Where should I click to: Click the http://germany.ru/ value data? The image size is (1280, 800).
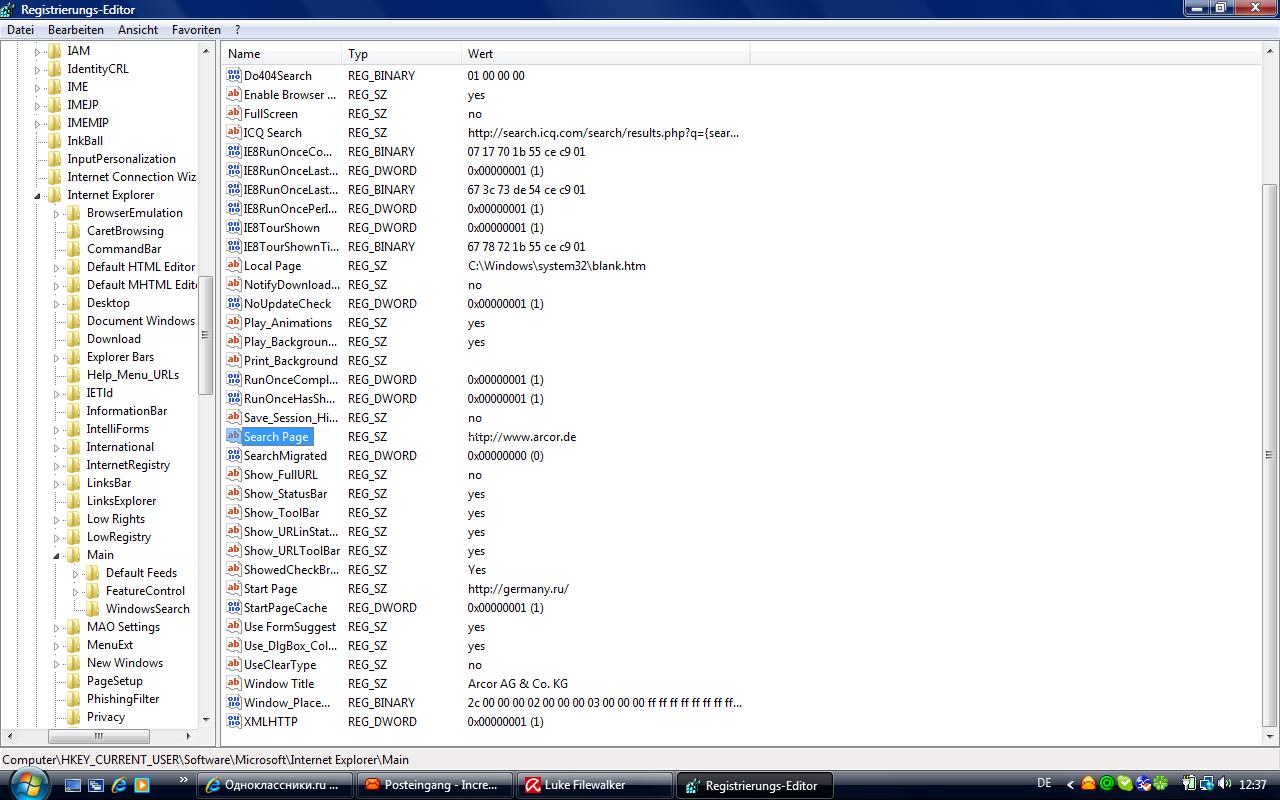tap(518, 589)
